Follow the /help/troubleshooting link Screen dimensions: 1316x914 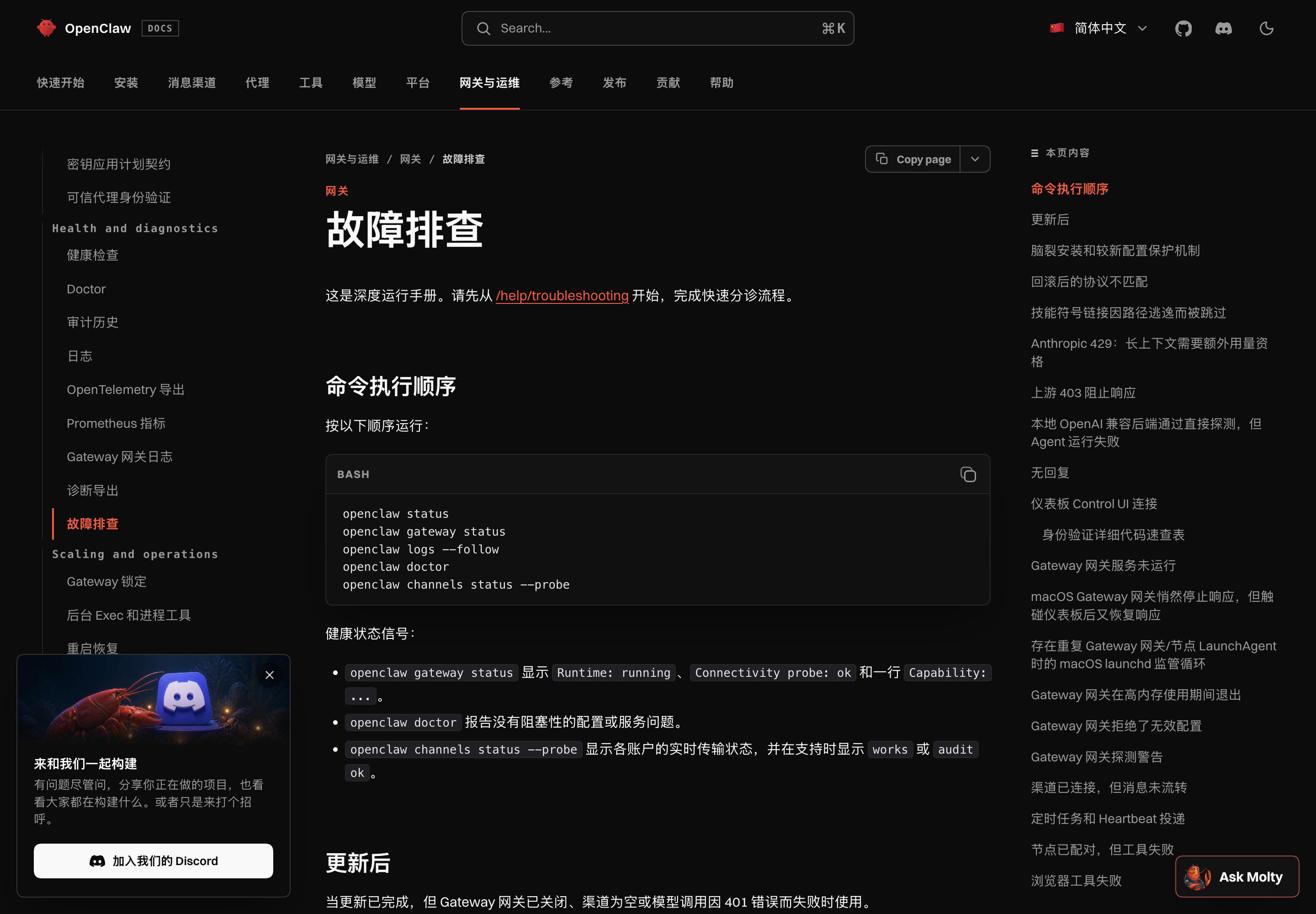[x=562, y=296]
